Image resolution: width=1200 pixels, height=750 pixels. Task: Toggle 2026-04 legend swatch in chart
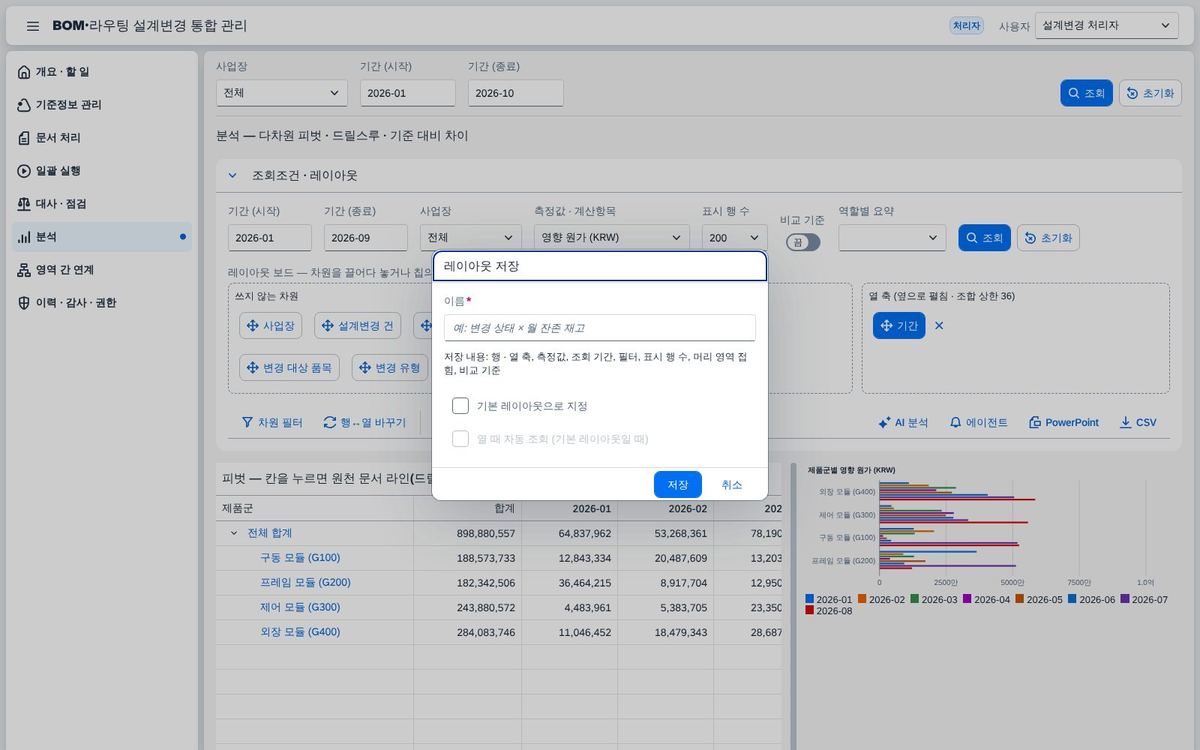(967, 600)
